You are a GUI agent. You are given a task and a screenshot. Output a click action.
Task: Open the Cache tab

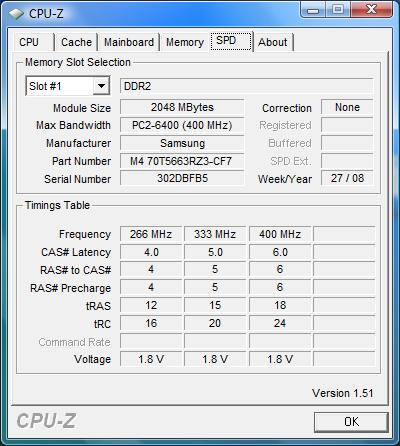(x=76, y=42)
